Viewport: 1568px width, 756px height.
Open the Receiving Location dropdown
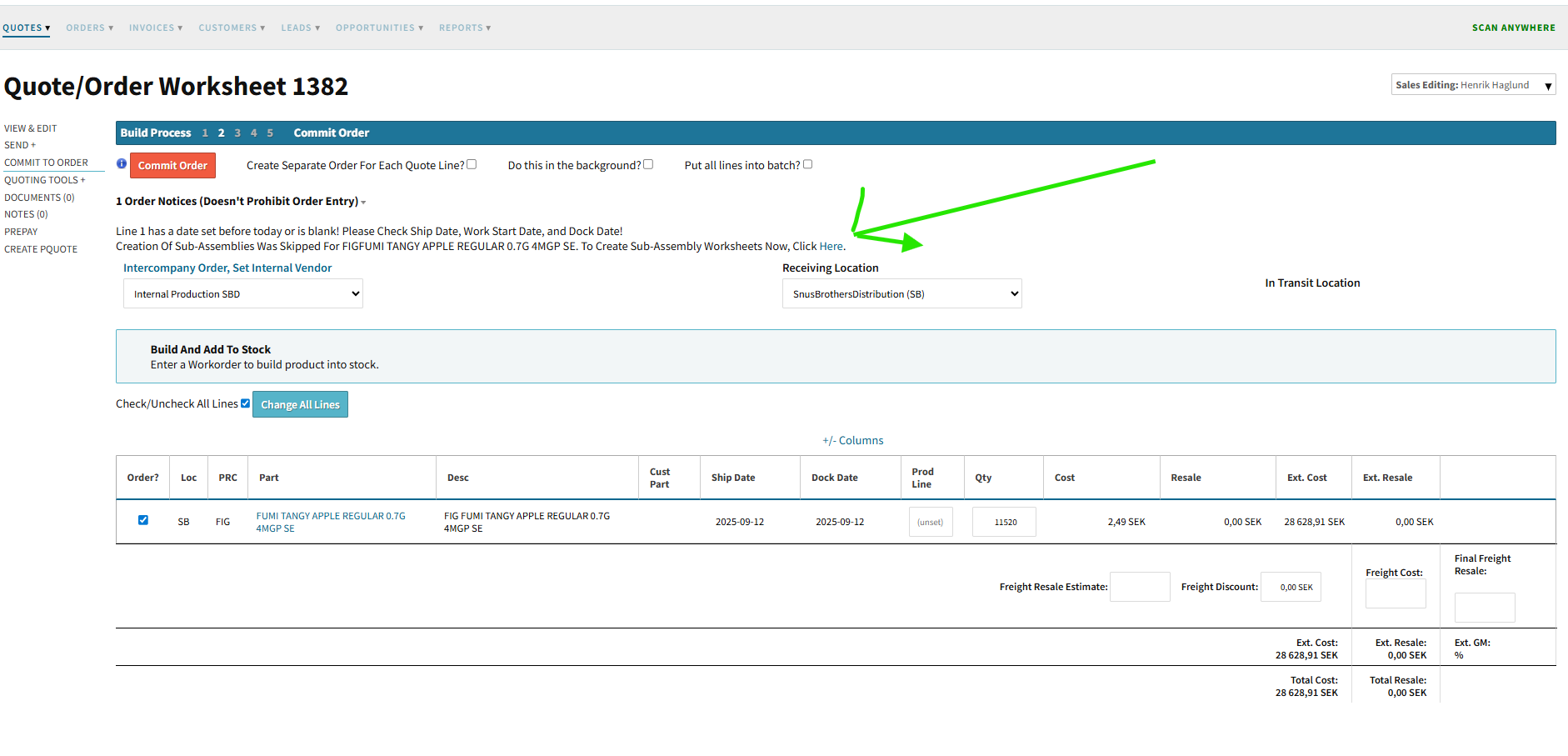pyautogui.click(x=901, y=294)
